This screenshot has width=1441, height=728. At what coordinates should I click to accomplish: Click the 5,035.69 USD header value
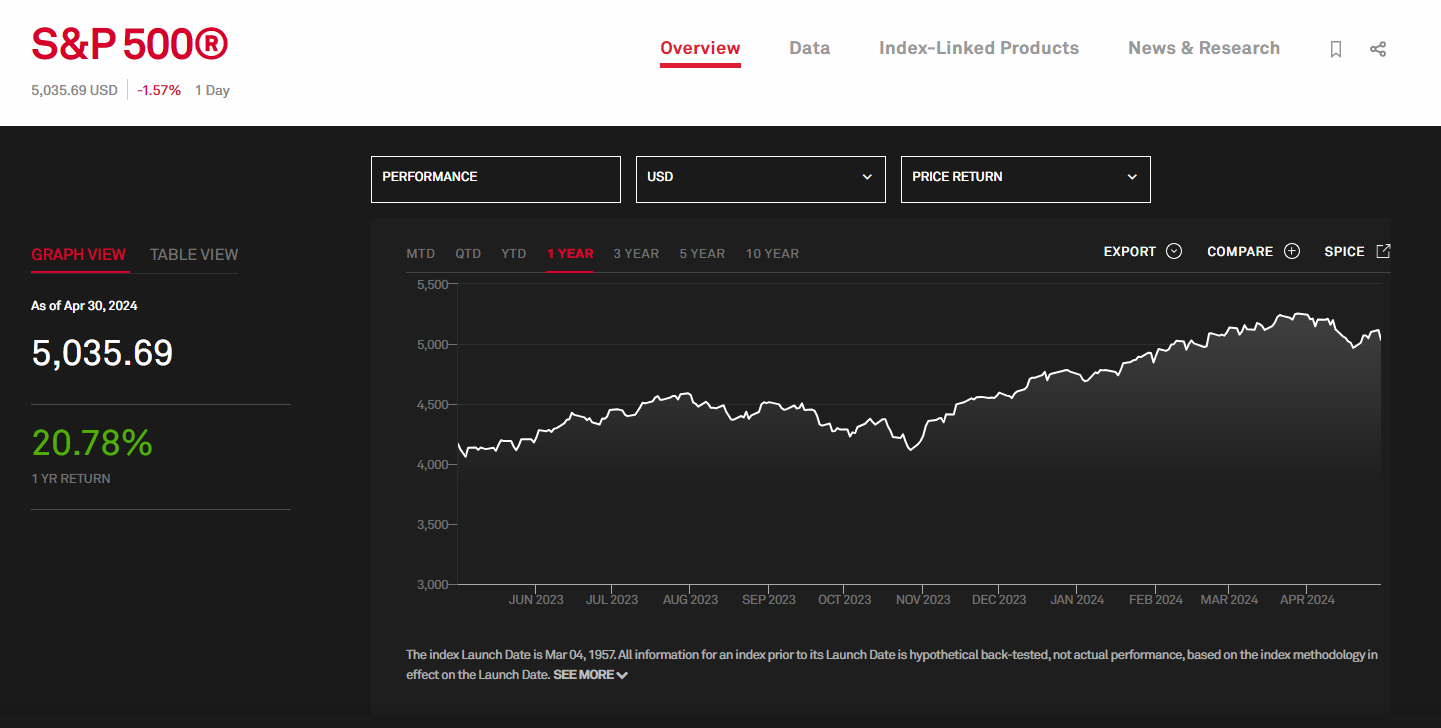tap(74, 91)
